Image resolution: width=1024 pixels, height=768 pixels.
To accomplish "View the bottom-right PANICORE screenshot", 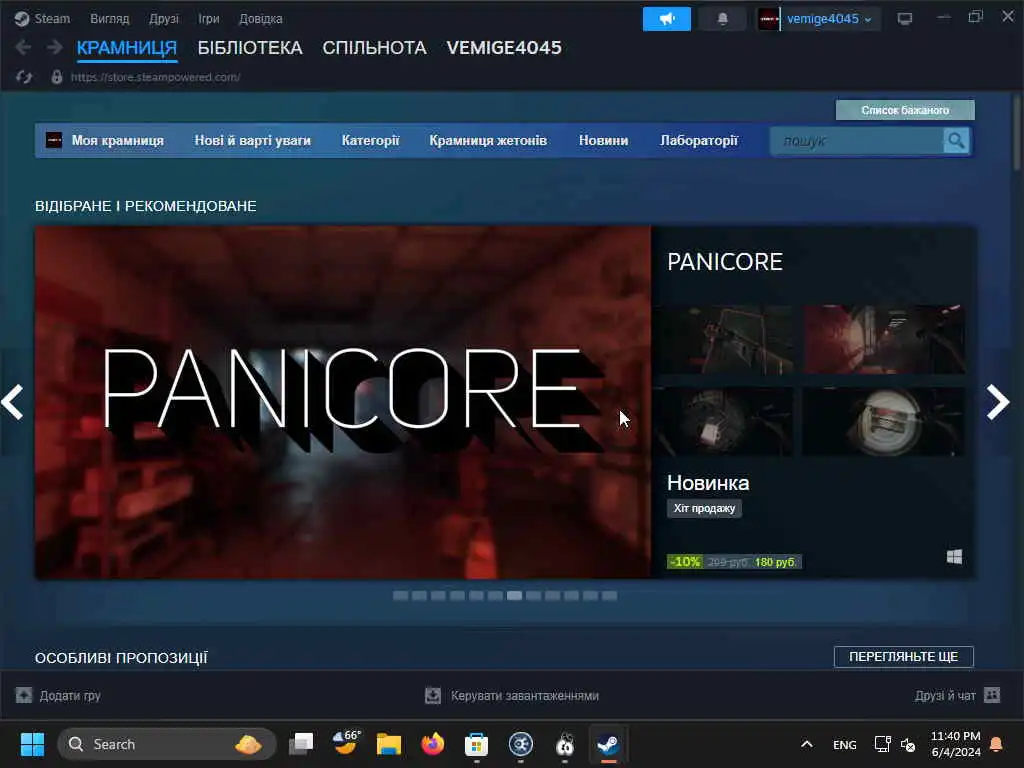I will pyautogui.click(x=884, y=421).
